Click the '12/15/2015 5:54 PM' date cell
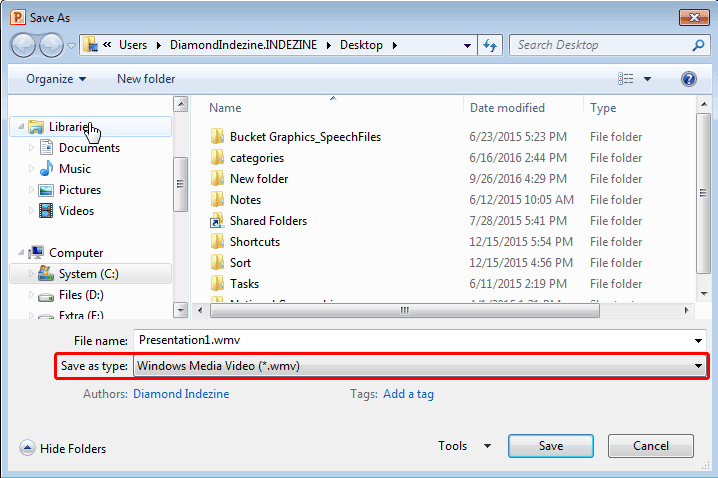The width and height of the screenshot is (718, 478). click(521, 242)
